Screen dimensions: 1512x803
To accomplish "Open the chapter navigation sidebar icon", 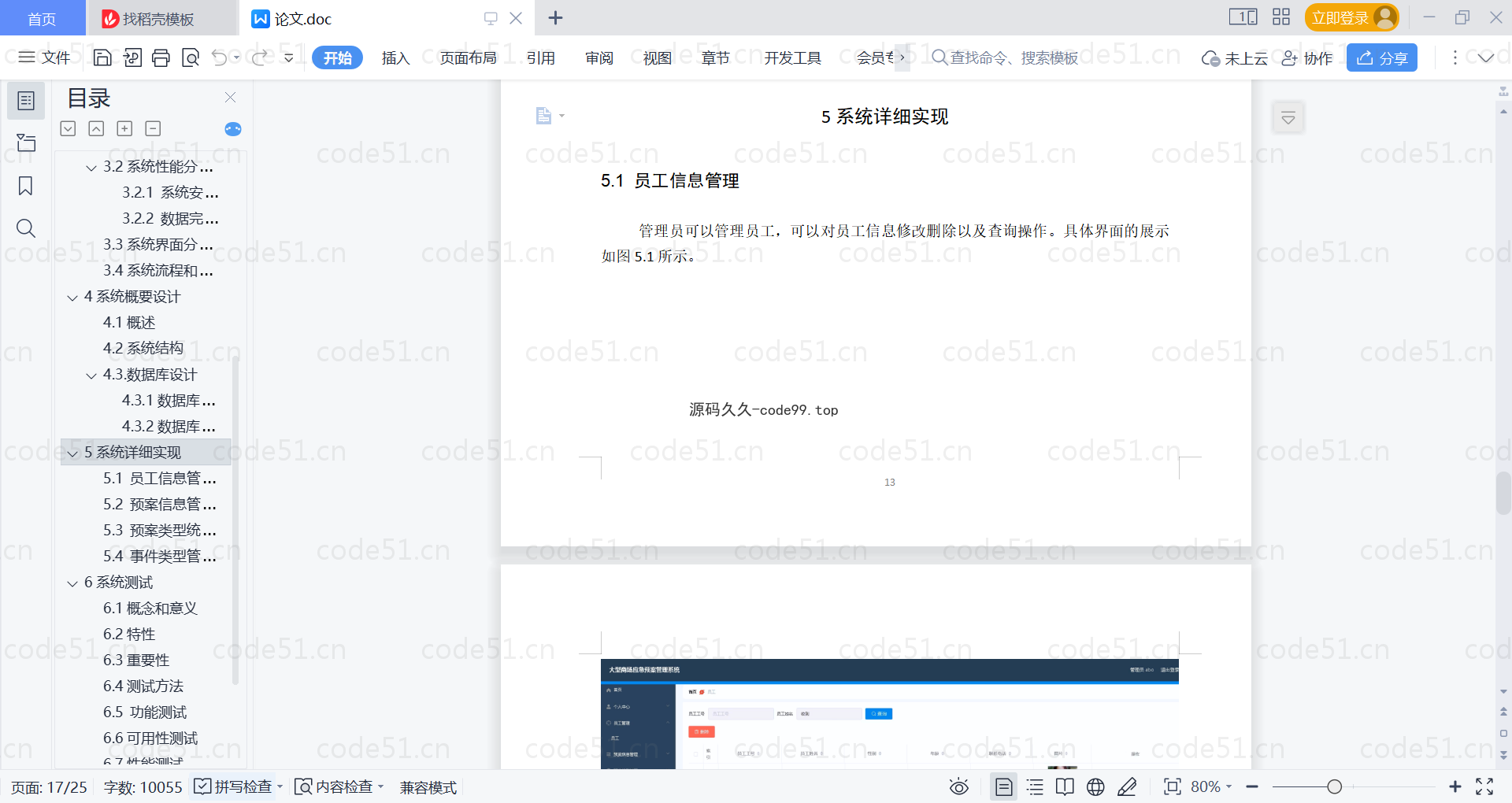I will click(x=26, y=142).
